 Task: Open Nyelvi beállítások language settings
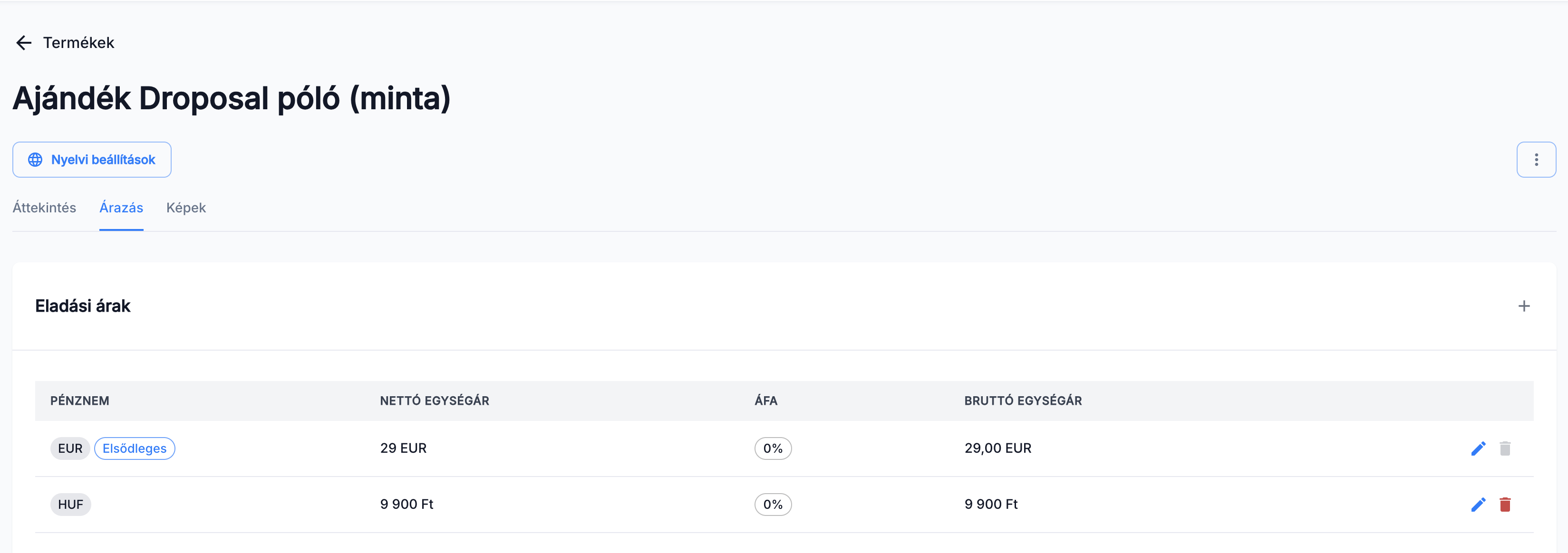coord(103,160)
